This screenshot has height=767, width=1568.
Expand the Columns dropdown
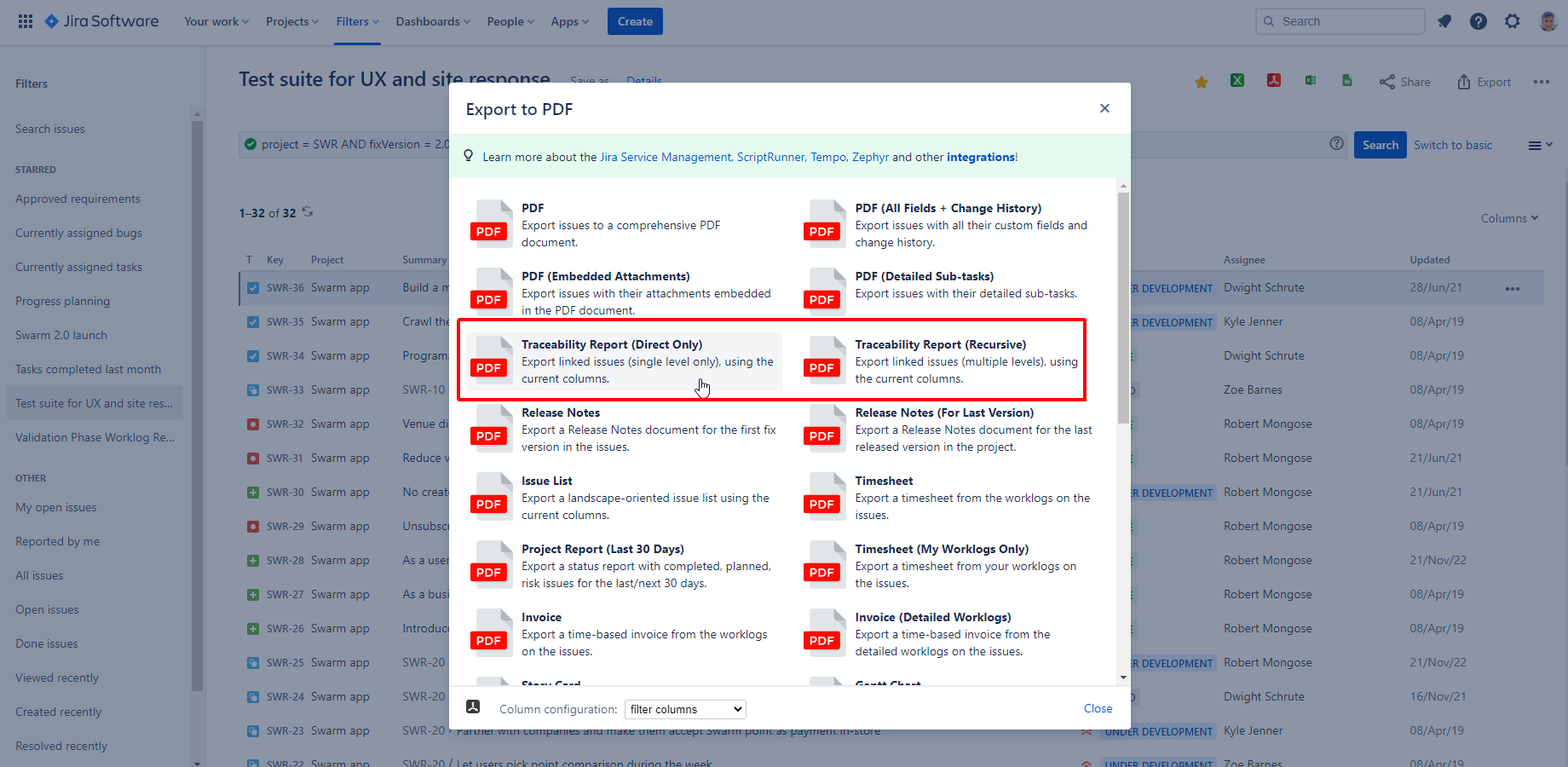[1509, 218]
